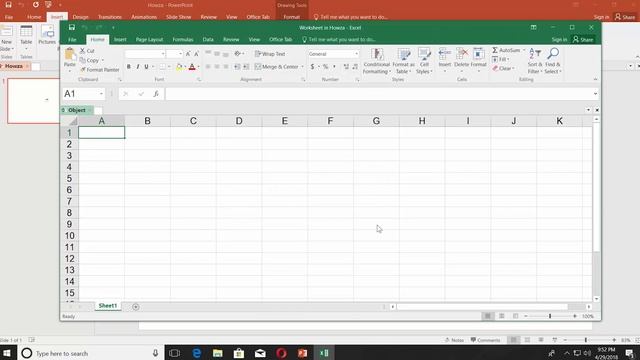The image size is (640, 360).
Task: Open File Explorer from taskbar
Action: pos(218,353)
